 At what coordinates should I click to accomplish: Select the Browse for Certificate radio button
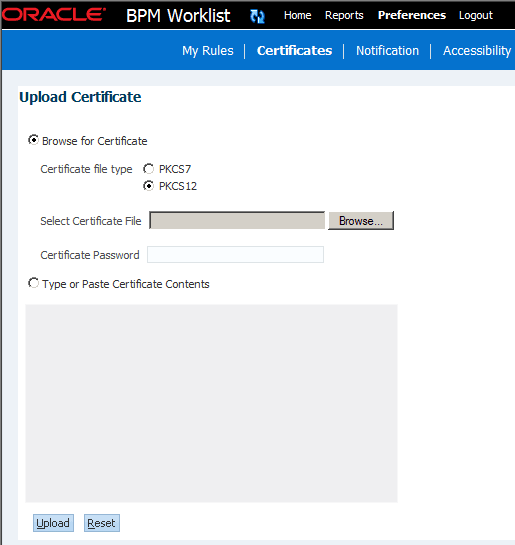point(33,140)
